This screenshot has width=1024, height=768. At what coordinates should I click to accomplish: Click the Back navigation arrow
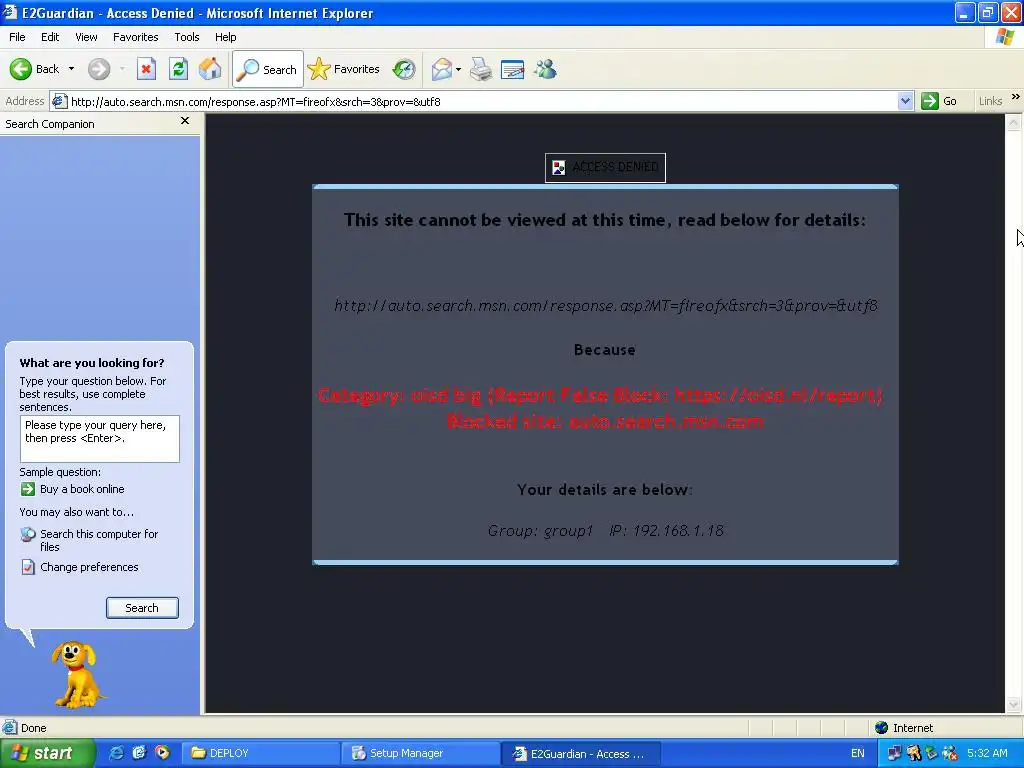(21, 69)
